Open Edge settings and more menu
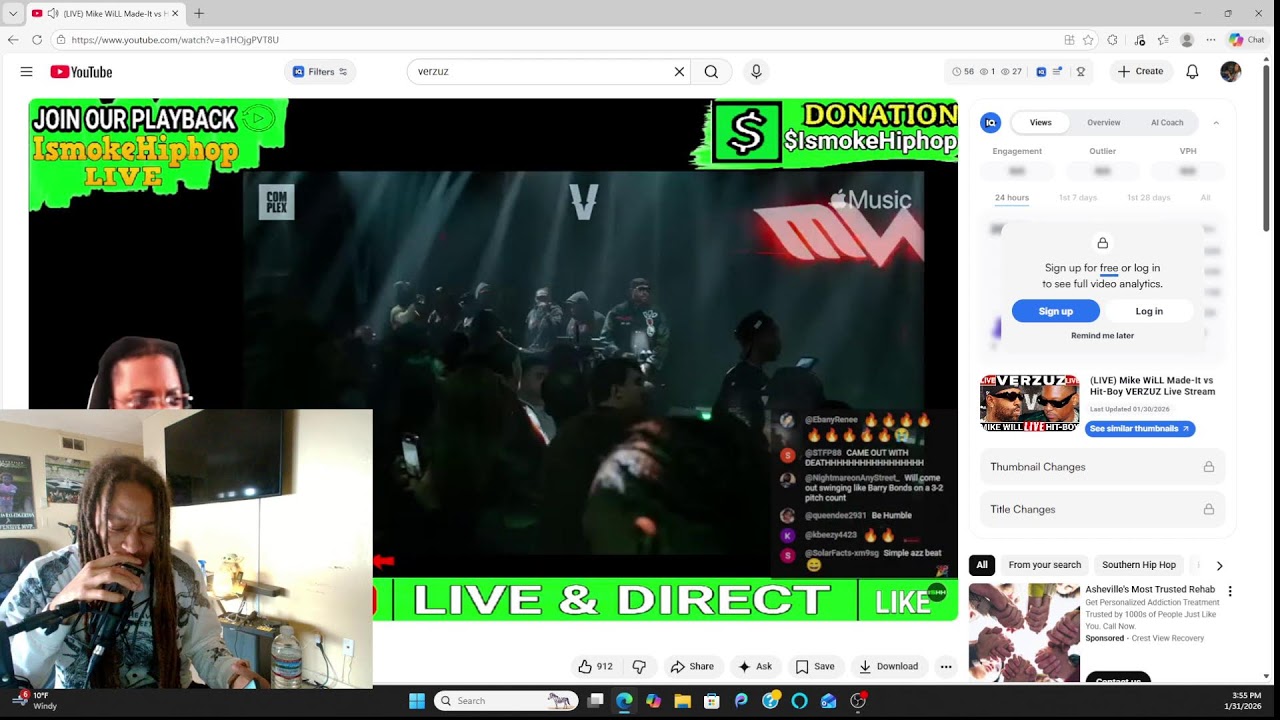 click(x=1211, y=40)
